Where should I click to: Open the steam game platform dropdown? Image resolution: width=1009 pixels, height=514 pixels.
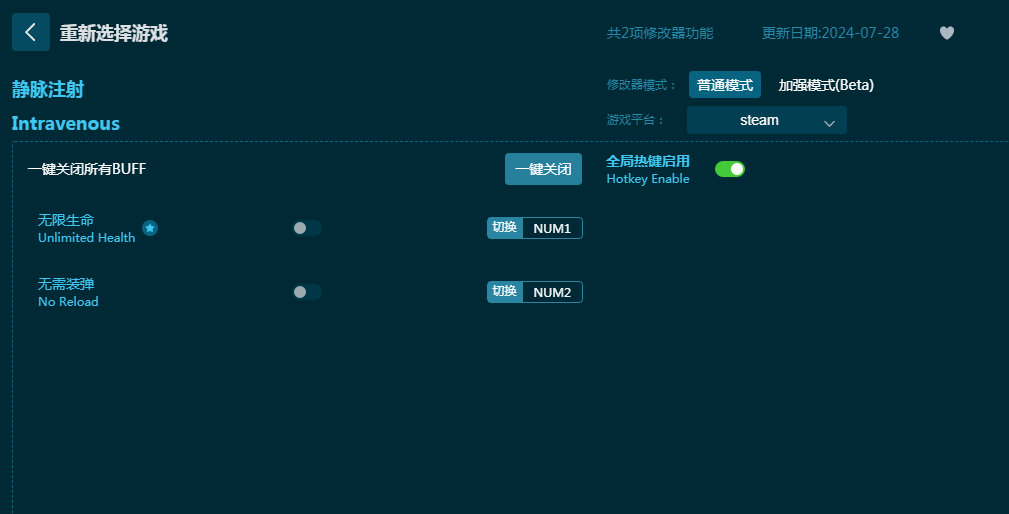point(766,120)
